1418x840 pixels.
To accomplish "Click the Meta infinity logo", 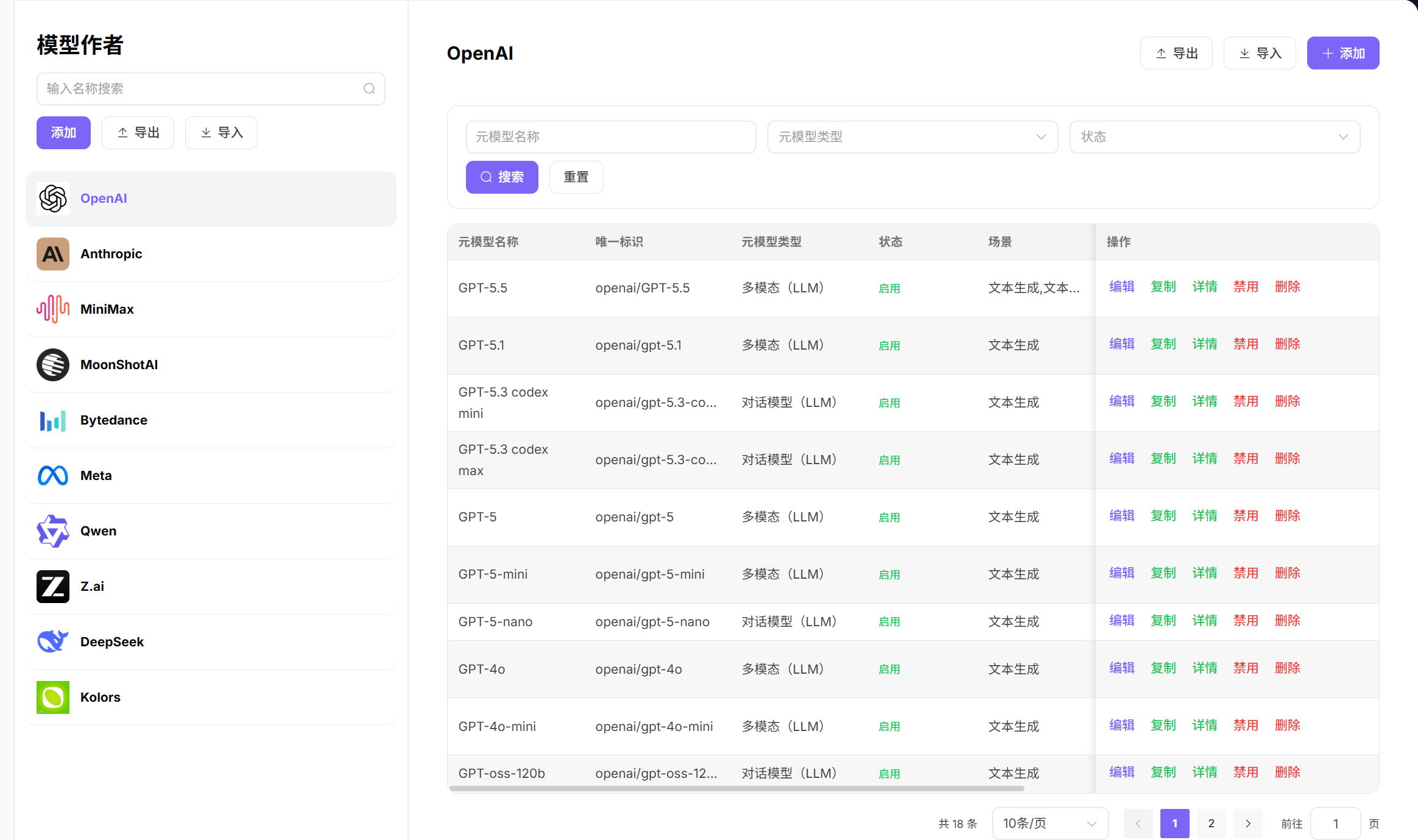I will [x=53, y=476].
